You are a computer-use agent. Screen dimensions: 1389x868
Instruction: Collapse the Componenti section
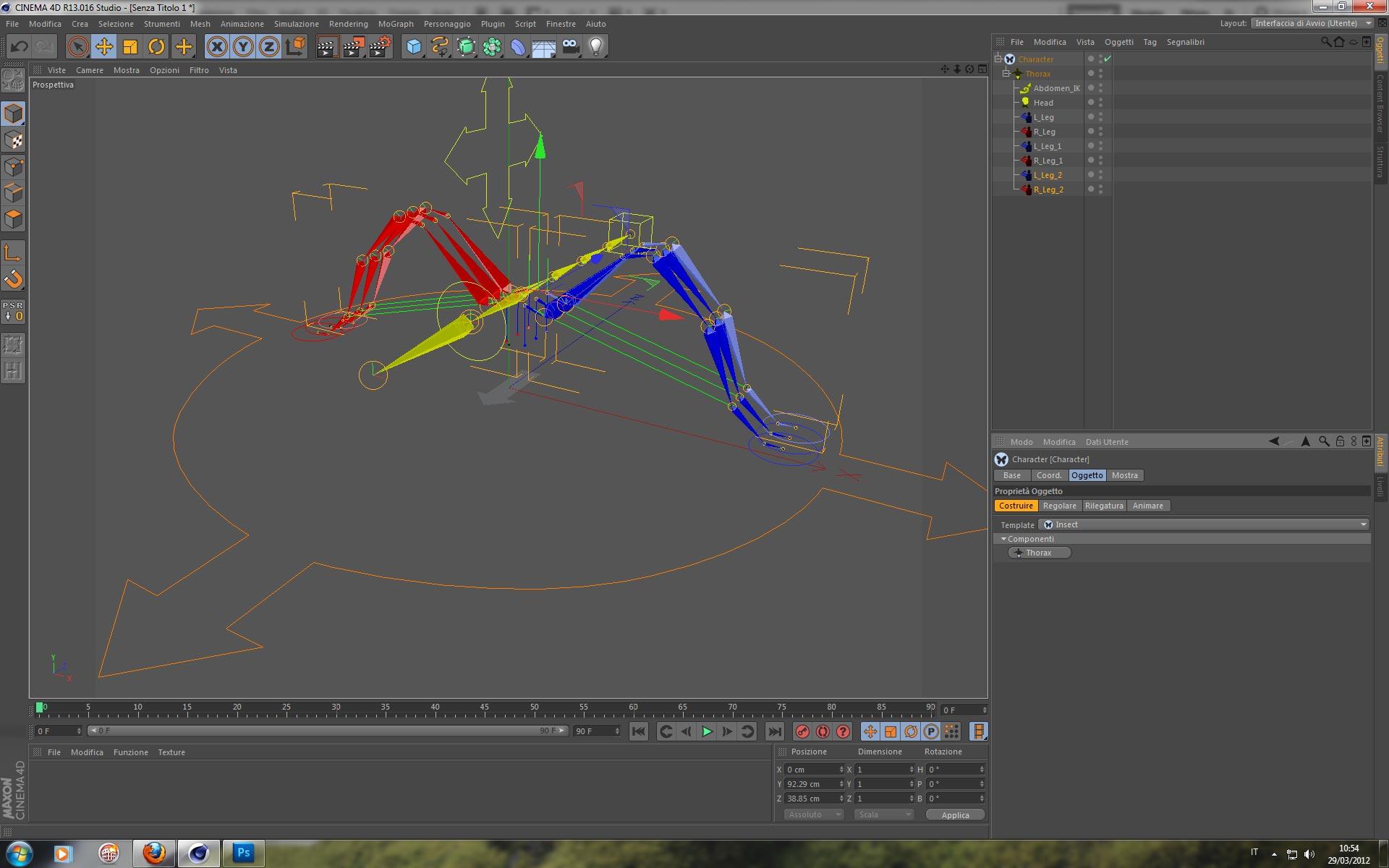pyautogui.click(x=1003, y=539)
